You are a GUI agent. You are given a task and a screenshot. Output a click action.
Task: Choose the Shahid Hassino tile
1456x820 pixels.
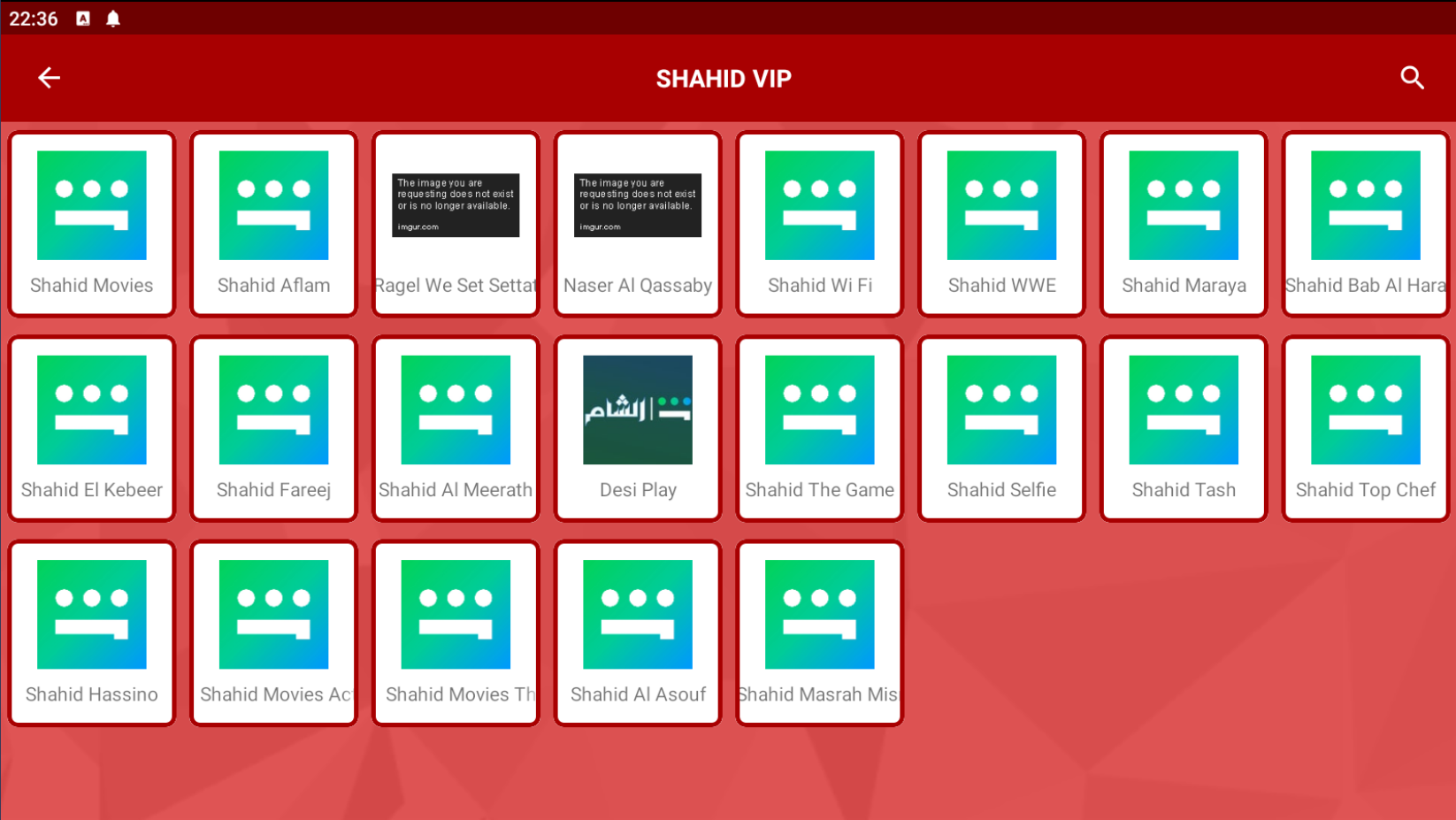tap(92, 632)
